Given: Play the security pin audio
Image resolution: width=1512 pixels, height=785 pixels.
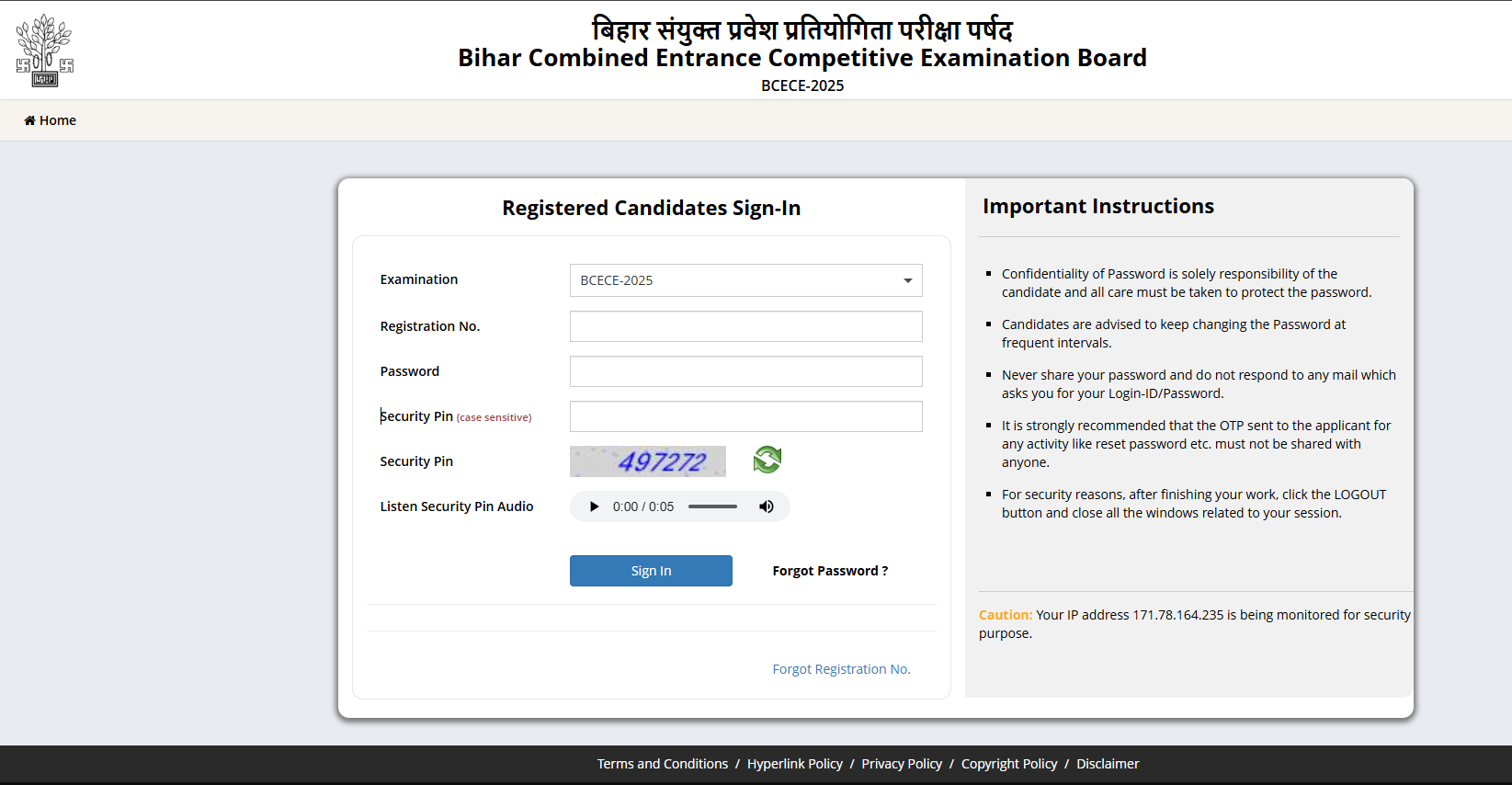Looking at the screenshot, I should (594, 506).
